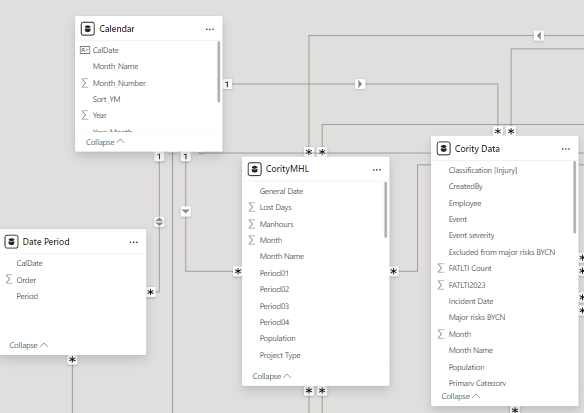Select the left-pointing filter direction arrow at top
Screen dimensions: 584x413
pos(539,36)
